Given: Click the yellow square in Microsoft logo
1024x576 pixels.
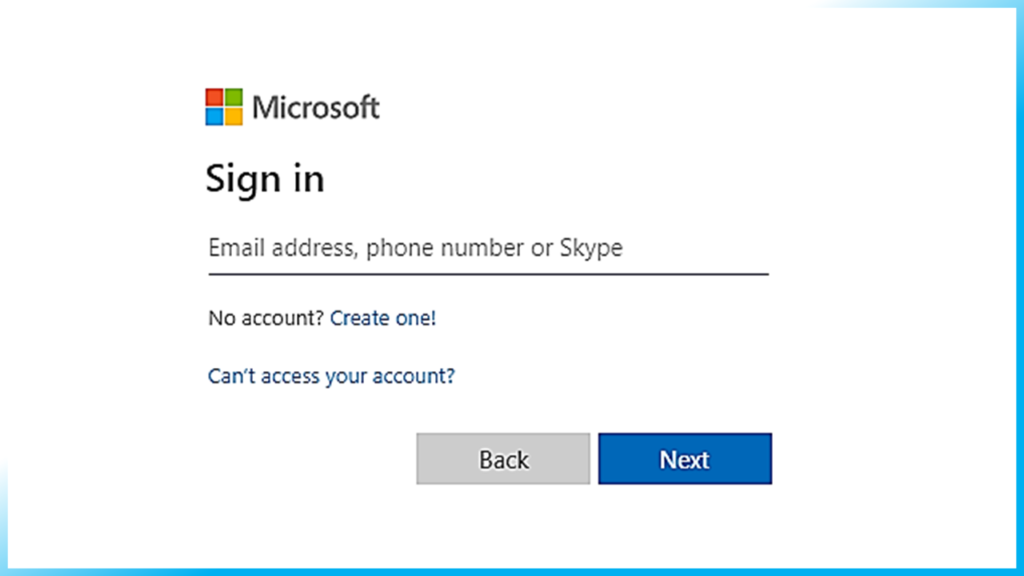Looking at the screenshot, I should click(x=233, y=116).
